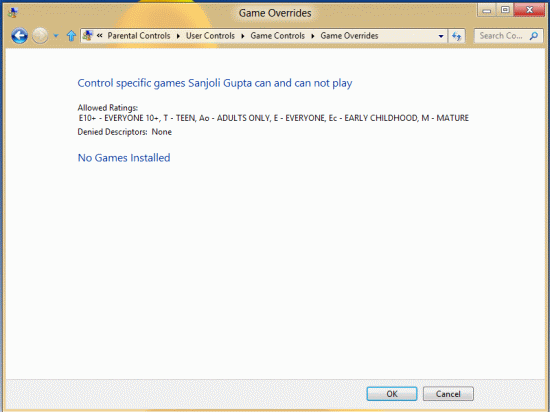Navigate to Parental Controls breadcrumb
This screenshot has width=550, height=412.
tap(139, 36)
